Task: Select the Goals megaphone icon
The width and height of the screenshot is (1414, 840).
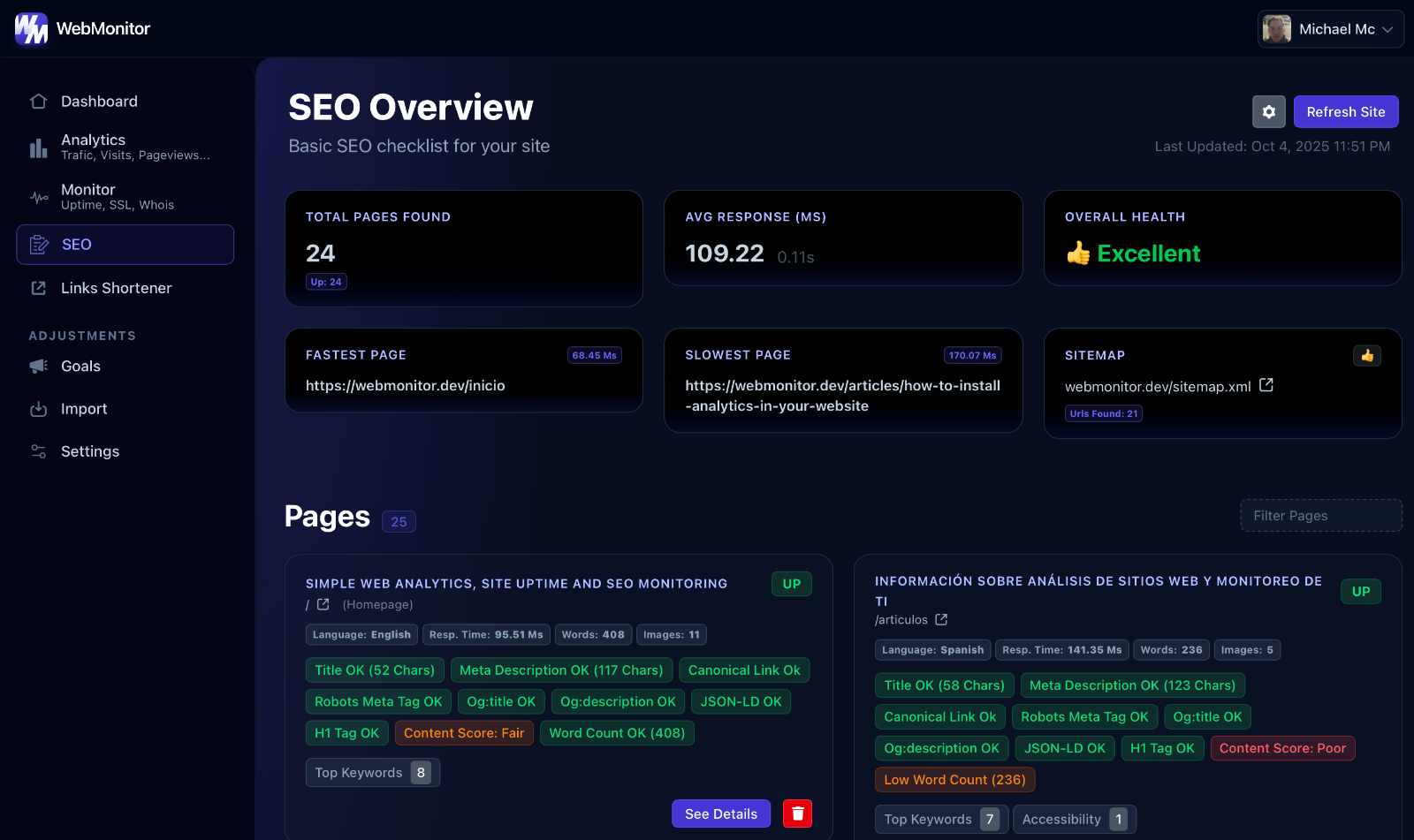Action: 38,366
